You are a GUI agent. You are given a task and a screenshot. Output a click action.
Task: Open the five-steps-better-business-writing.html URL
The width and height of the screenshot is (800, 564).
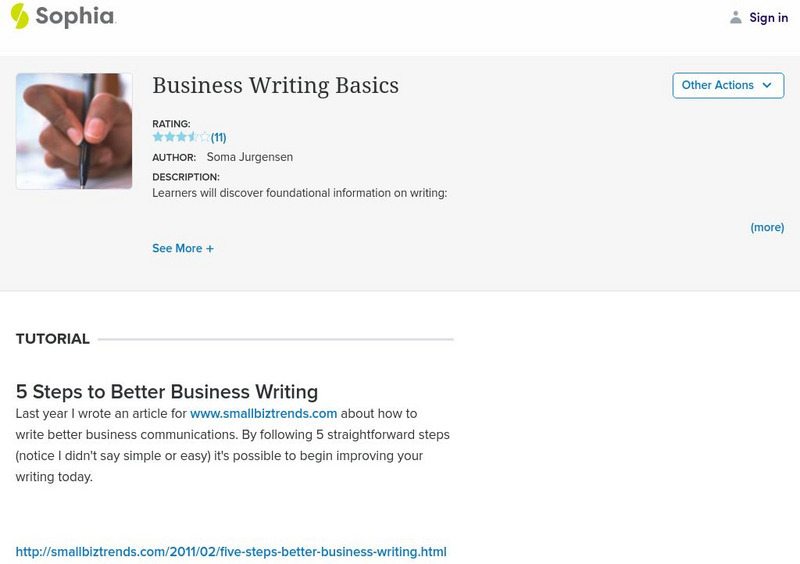pyautogui.click(x=231, y=552)
